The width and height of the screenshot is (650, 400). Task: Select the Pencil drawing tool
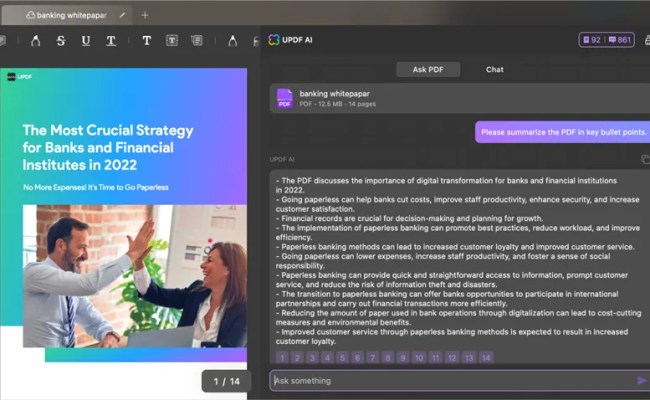point(233,41)
